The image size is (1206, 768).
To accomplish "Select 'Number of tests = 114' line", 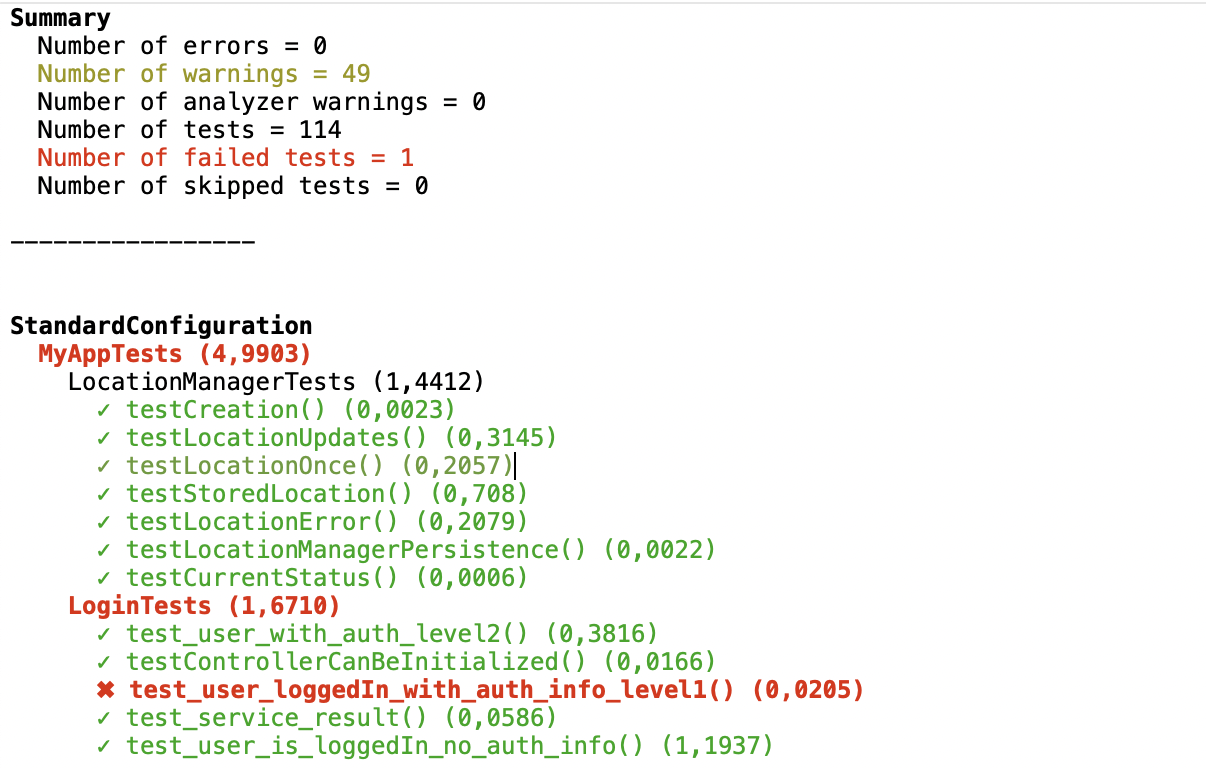I will coord(189,130).
